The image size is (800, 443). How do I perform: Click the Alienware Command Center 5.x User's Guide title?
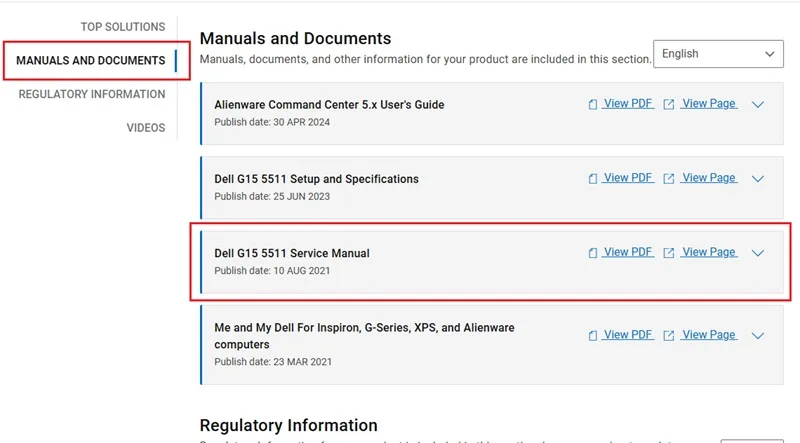tap(329, 105)
